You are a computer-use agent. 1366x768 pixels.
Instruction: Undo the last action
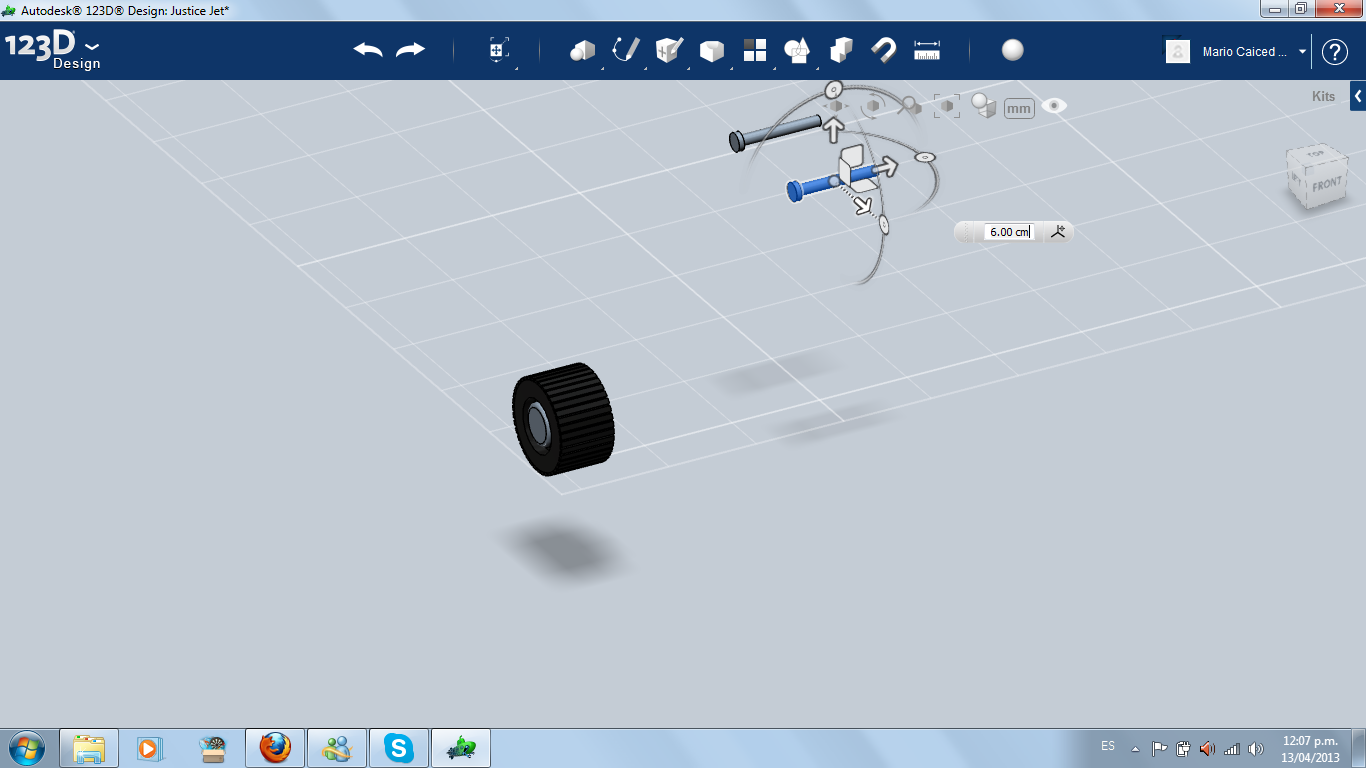[368, 50]
